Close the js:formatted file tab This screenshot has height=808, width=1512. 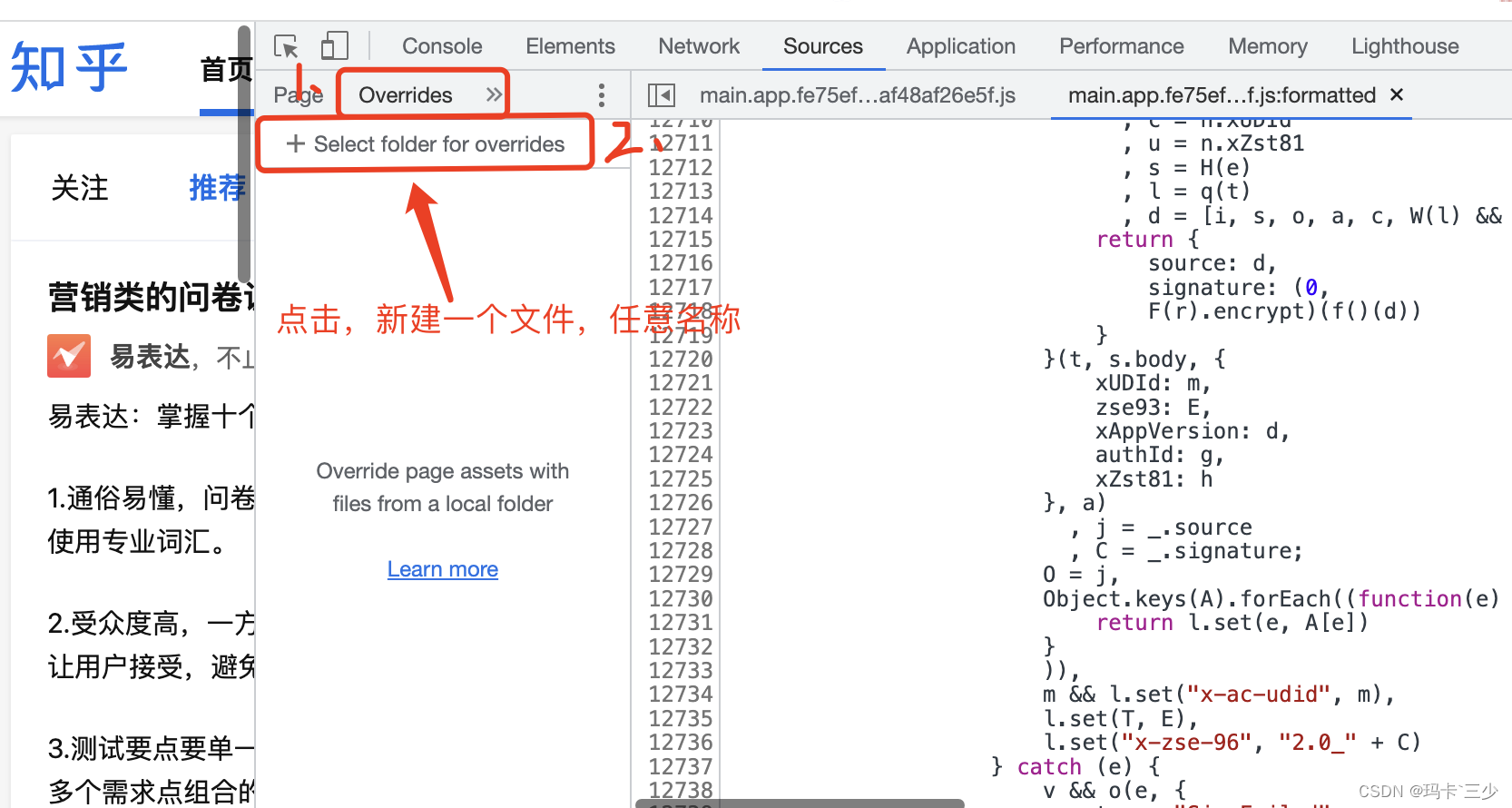tap(1397, 94)
